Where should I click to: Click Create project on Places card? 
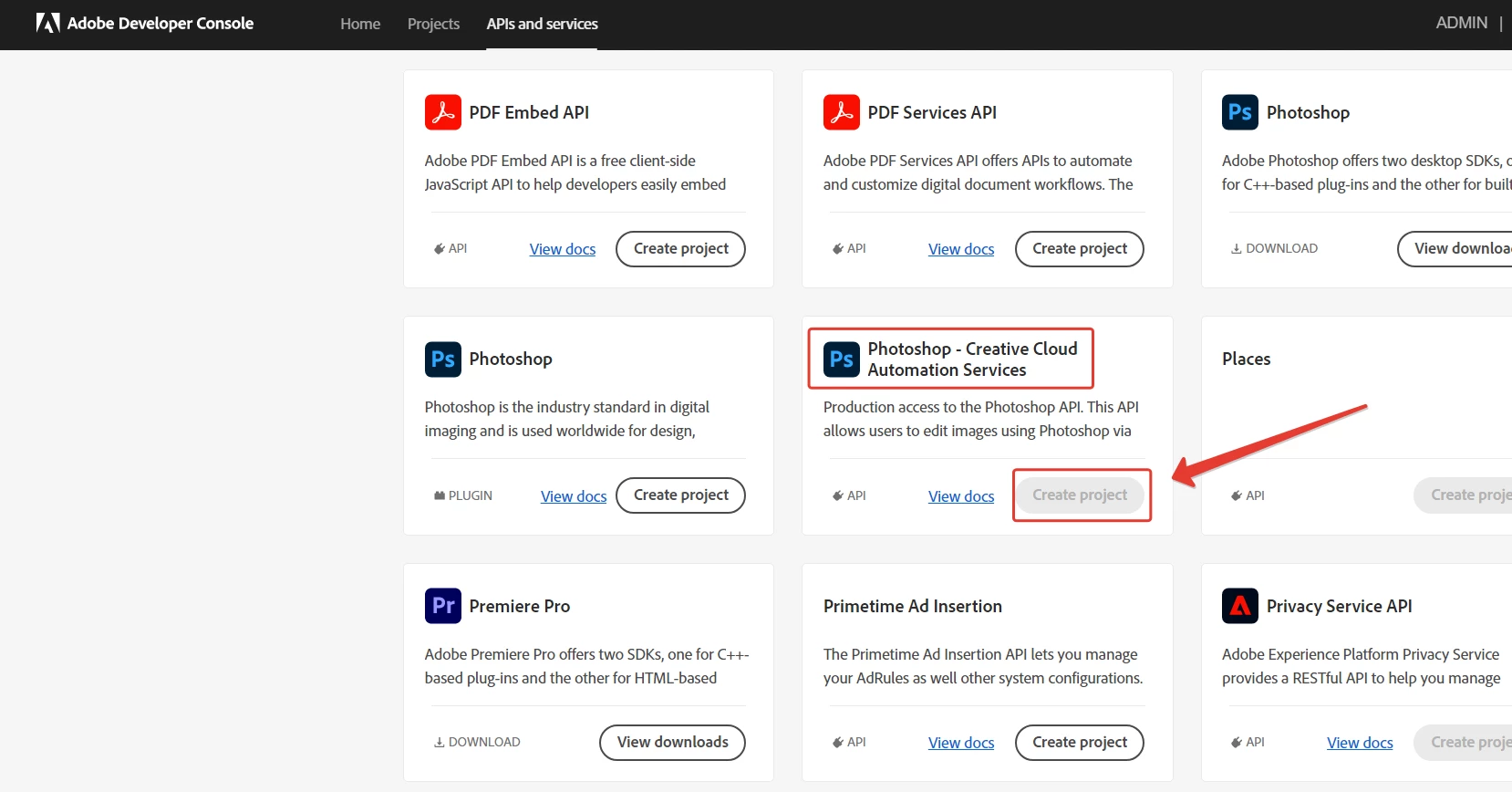click(x=1463, y=495)
